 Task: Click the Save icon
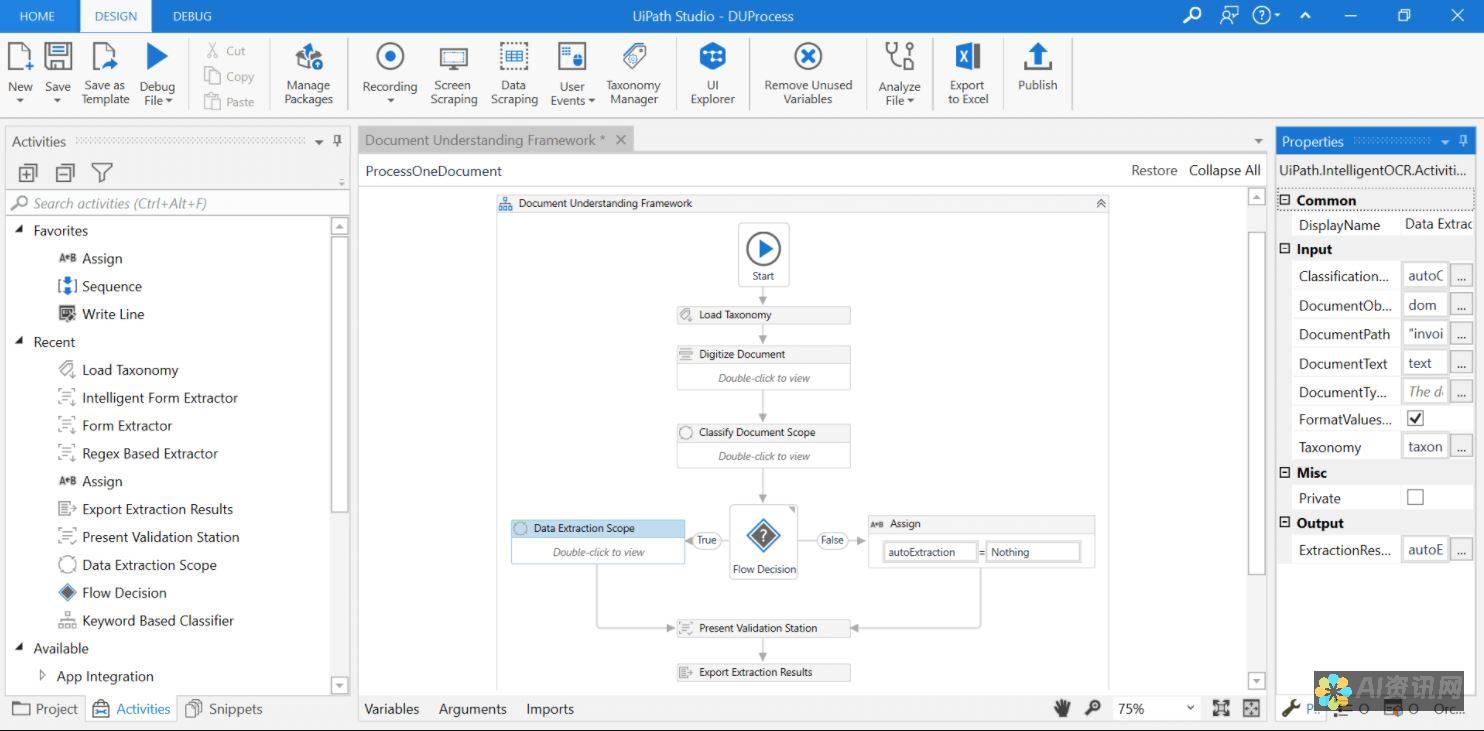(58, 57)
